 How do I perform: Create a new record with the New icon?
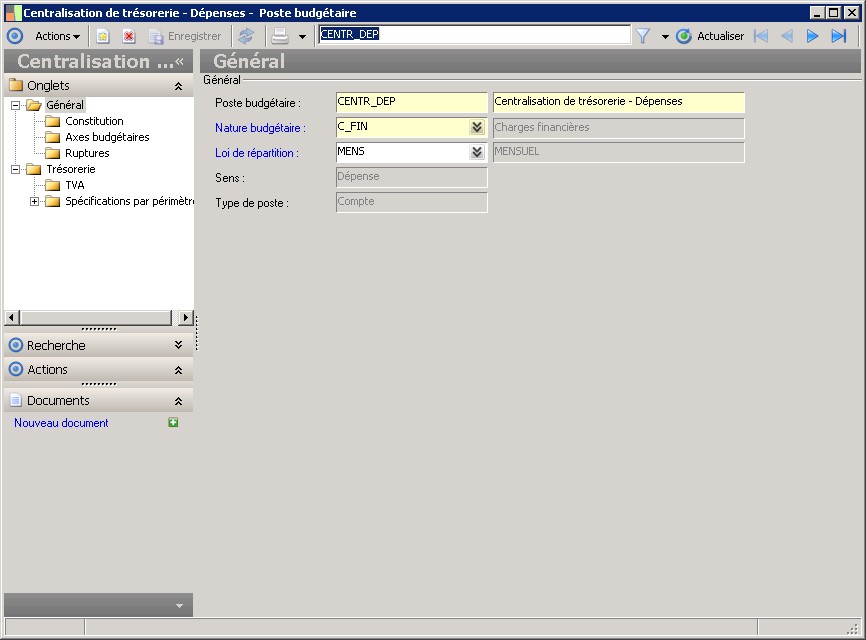click(103, 36)
